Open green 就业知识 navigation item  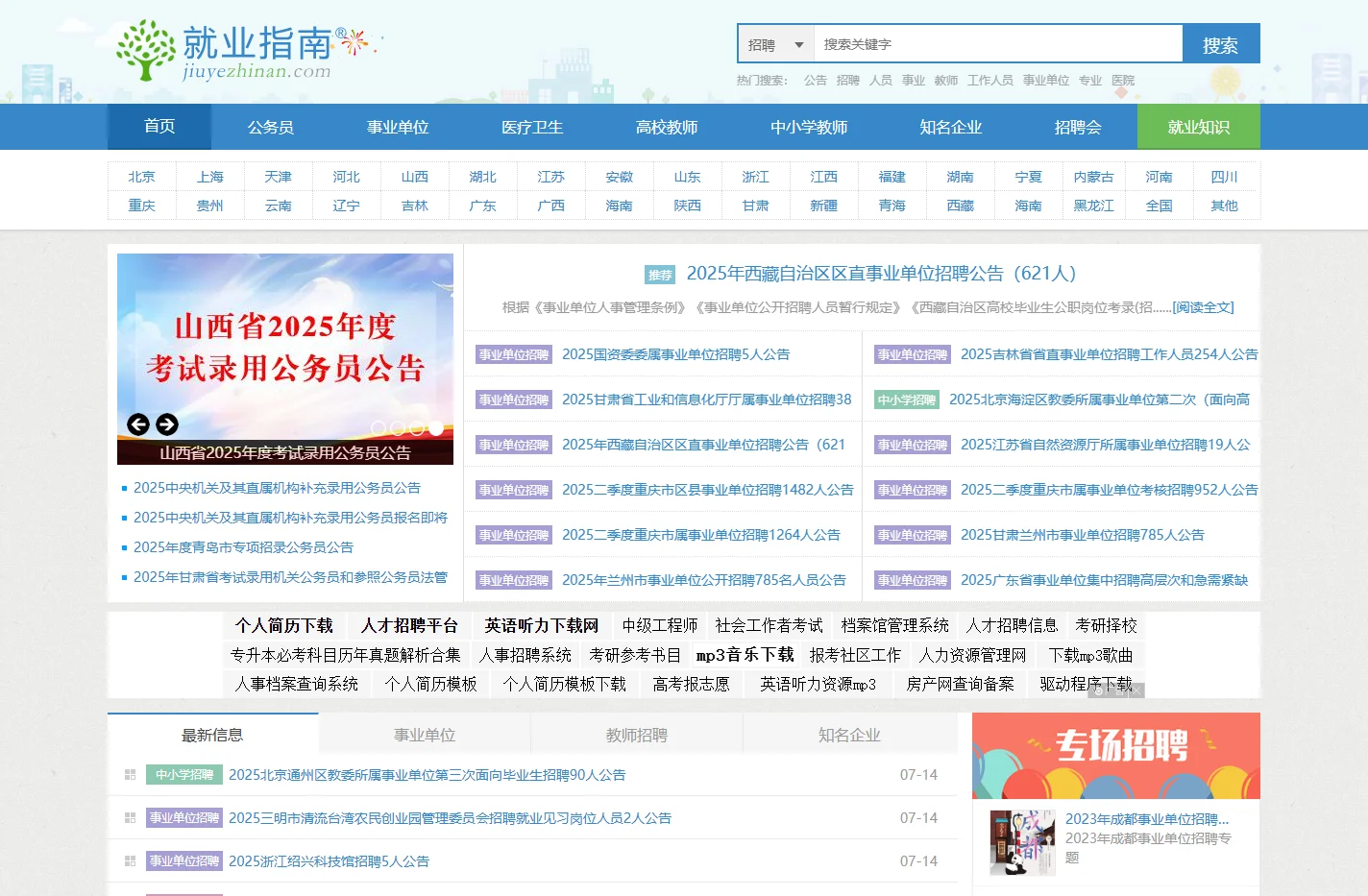pos(1199,127)
